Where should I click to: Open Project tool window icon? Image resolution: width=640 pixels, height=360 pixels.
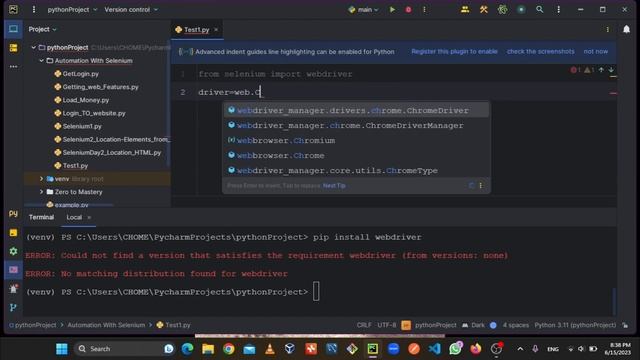(x=13, y=29)
